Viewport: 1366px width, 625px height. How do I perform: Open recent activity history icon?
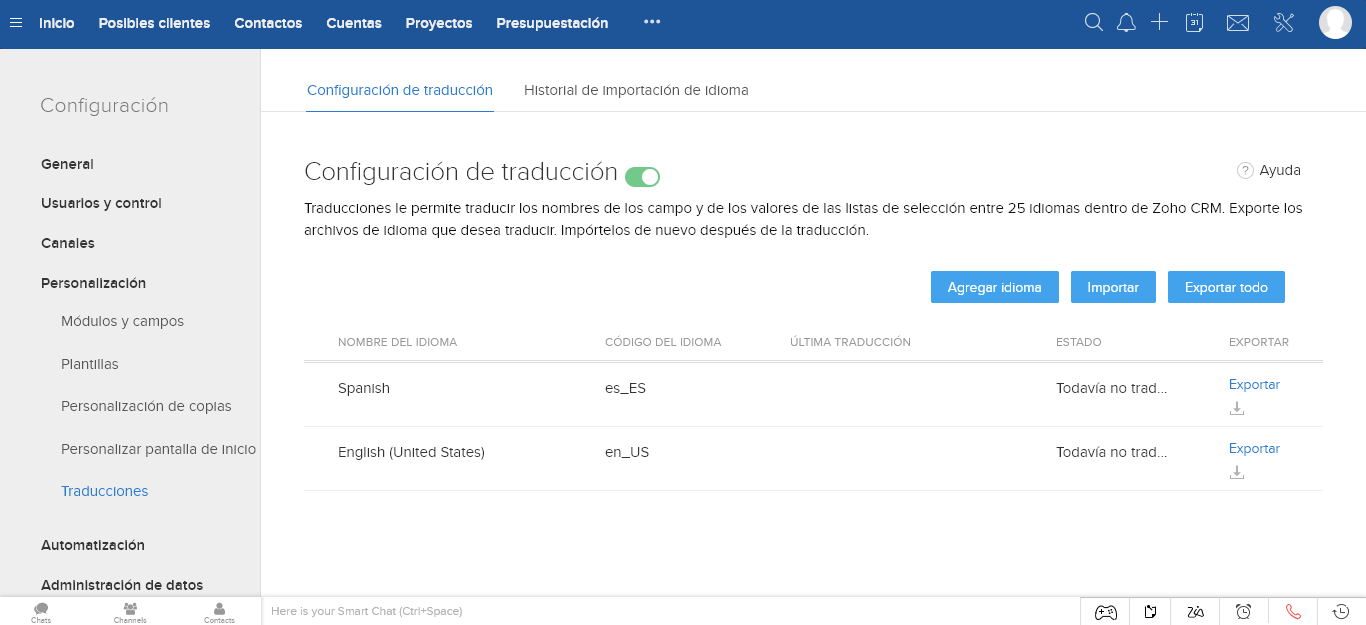[1340, 611]
